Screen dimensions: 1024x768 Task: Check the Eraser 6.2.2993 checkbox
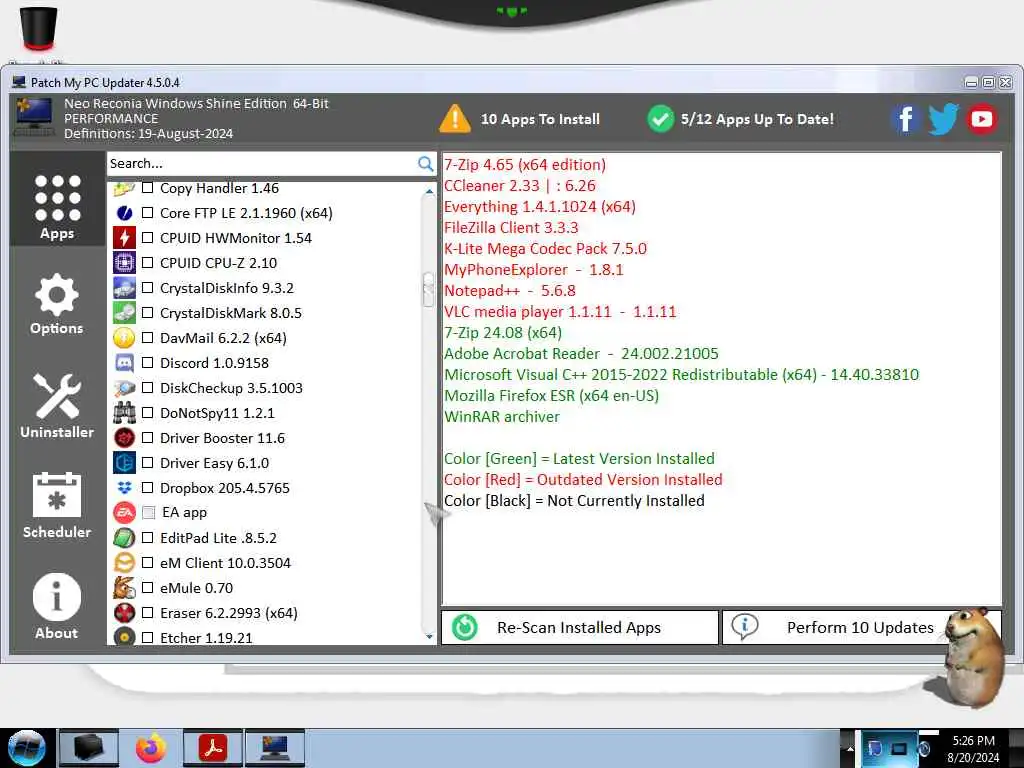pos(148,613)
